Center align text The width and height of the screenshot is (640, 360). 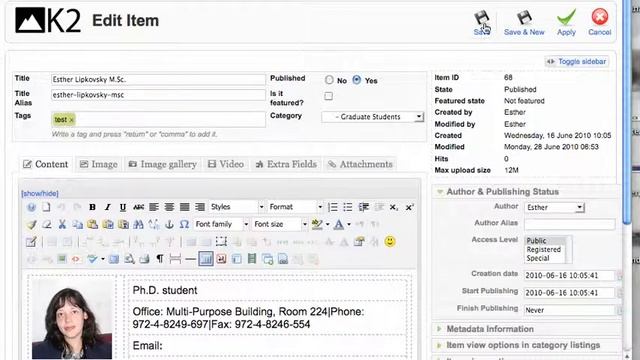click(x=169, y=207)
